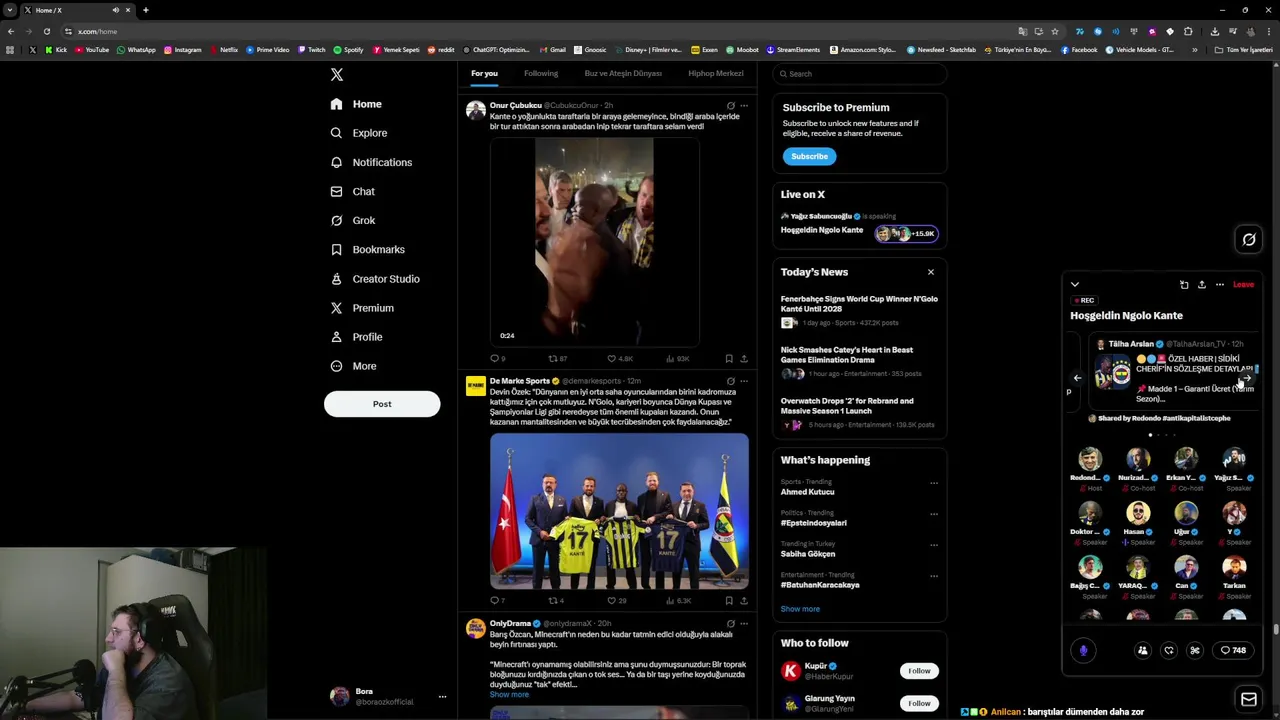This screenshot has height=720, width=1280.
Task: Open Creator Studio in the sidebar
Action: [x=374, y=279]
